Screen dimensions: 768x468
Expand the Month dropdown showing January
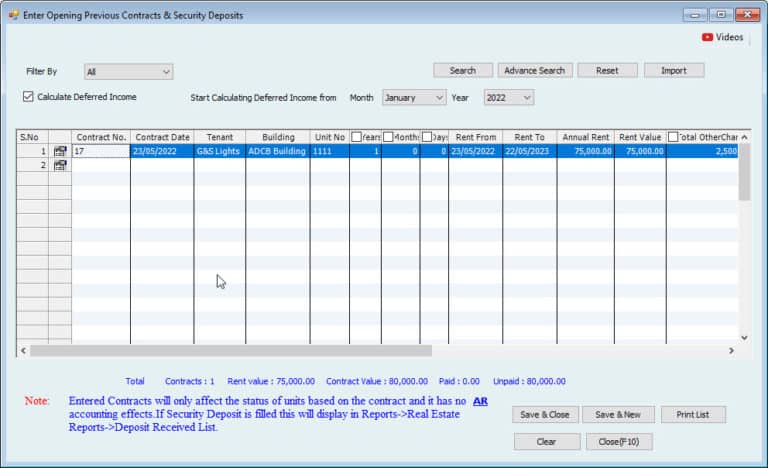coord(413,97)
